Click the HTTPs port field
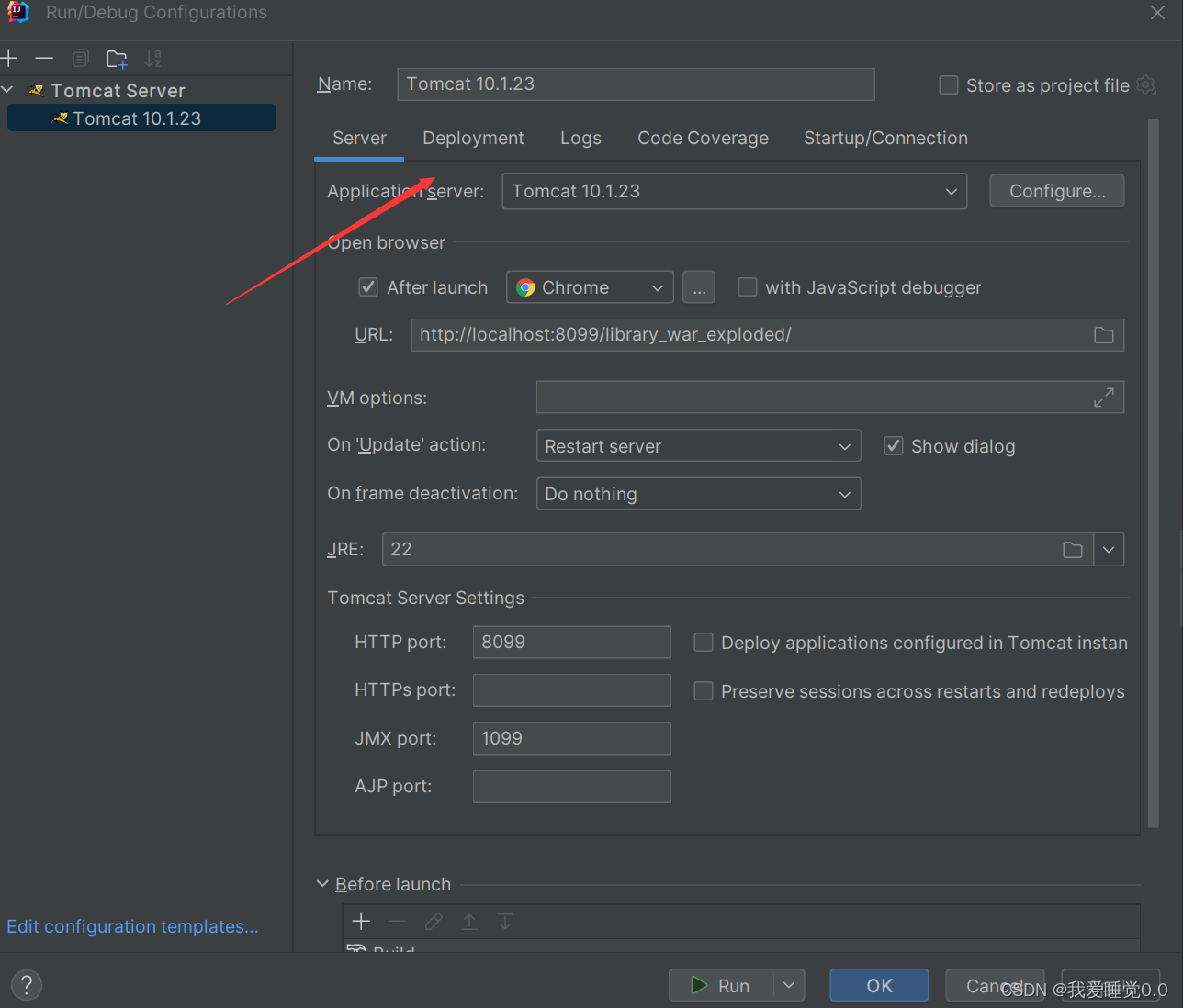Image resolution: width=1183 pixels, height=1008 pixels. [571, 690]
